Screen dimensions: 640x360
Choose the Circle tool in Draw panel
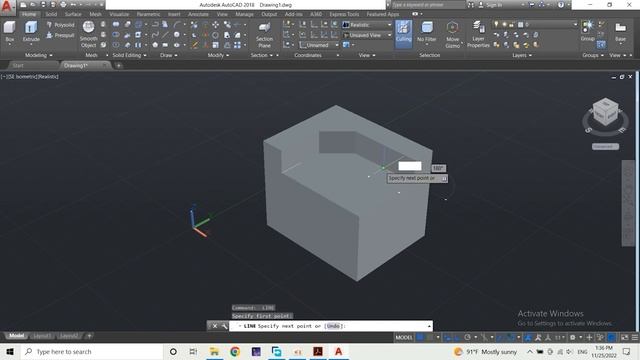tap(177, 35)
